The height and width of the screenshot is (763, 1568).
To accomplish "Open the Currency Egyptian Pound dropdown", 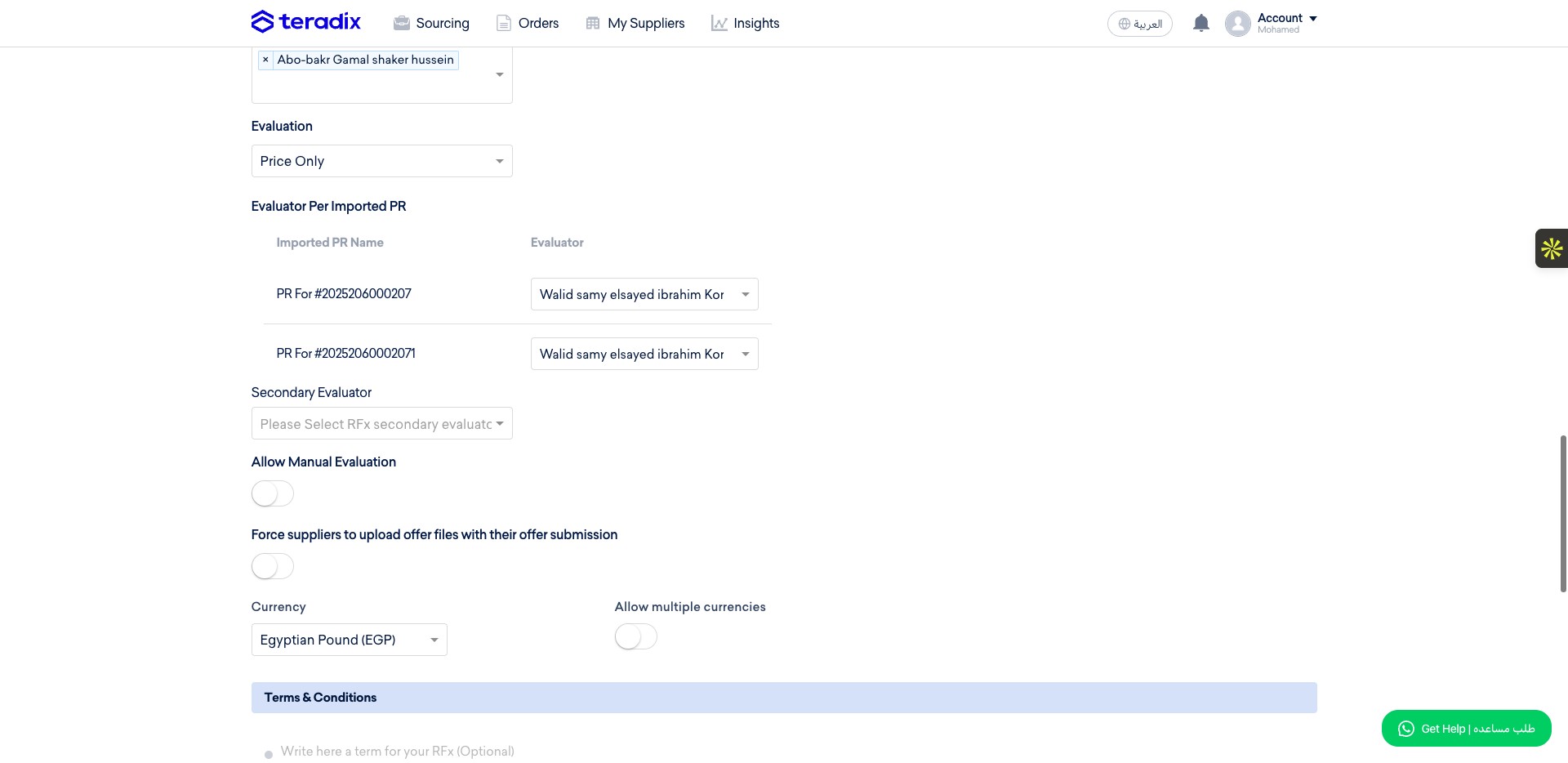I will coord(349,640).
